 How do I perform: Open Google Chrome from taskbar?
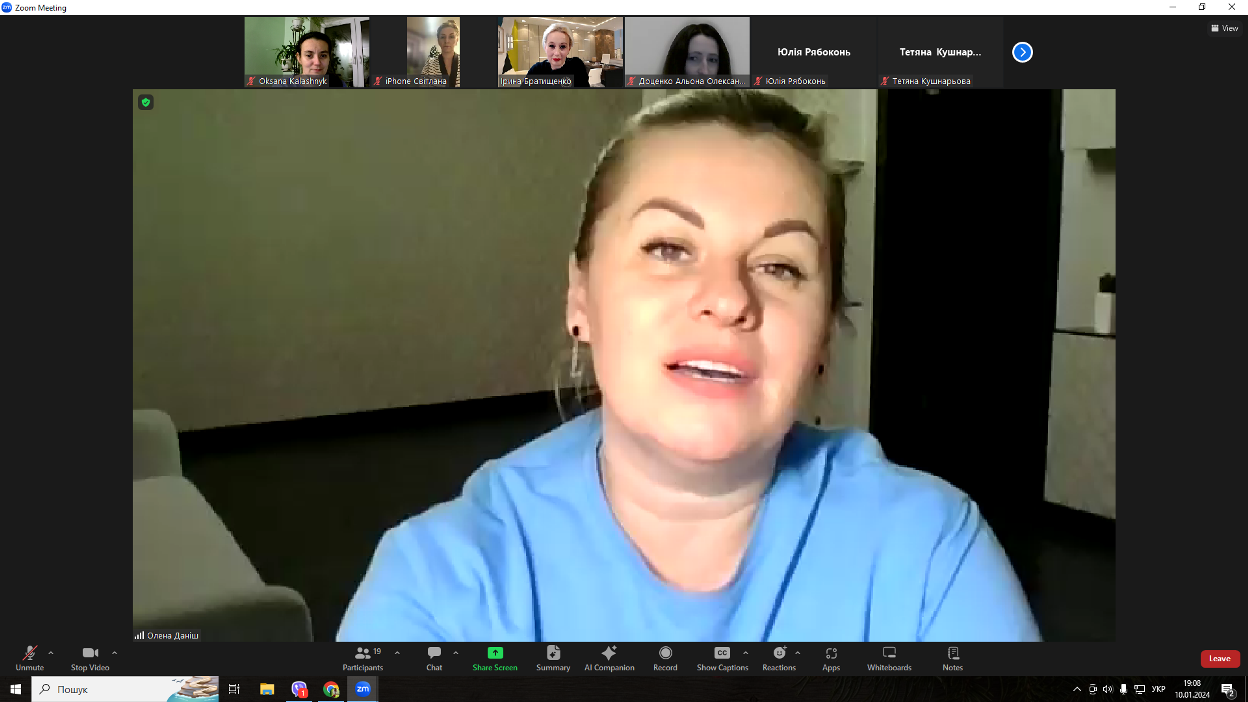point(331,689)
